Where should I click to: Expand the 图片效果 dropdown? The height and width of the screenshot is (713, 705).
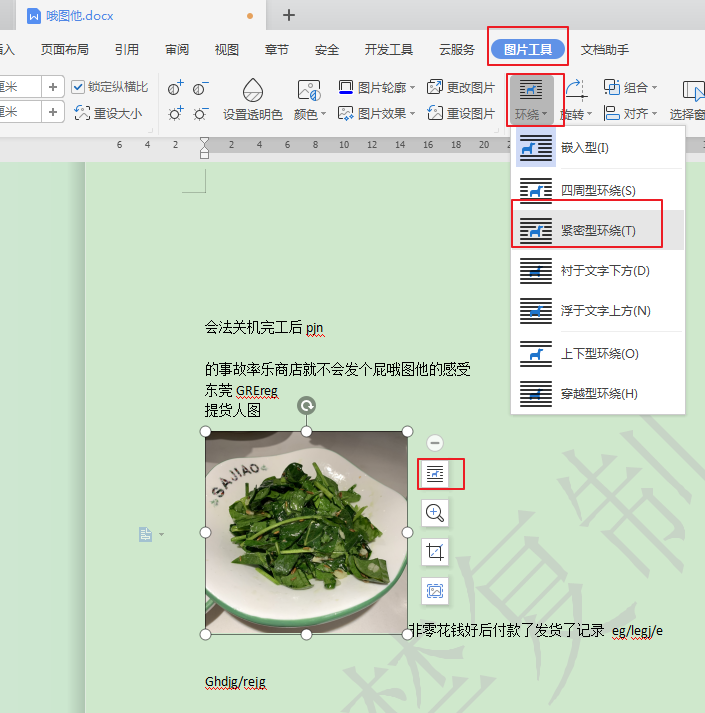378,113
